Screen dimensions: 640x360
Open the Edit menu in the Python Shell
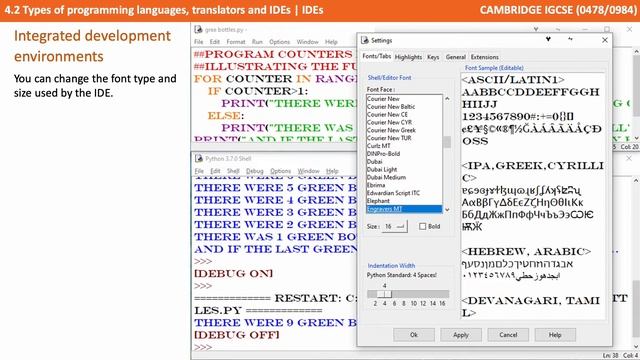click(216, 171)
